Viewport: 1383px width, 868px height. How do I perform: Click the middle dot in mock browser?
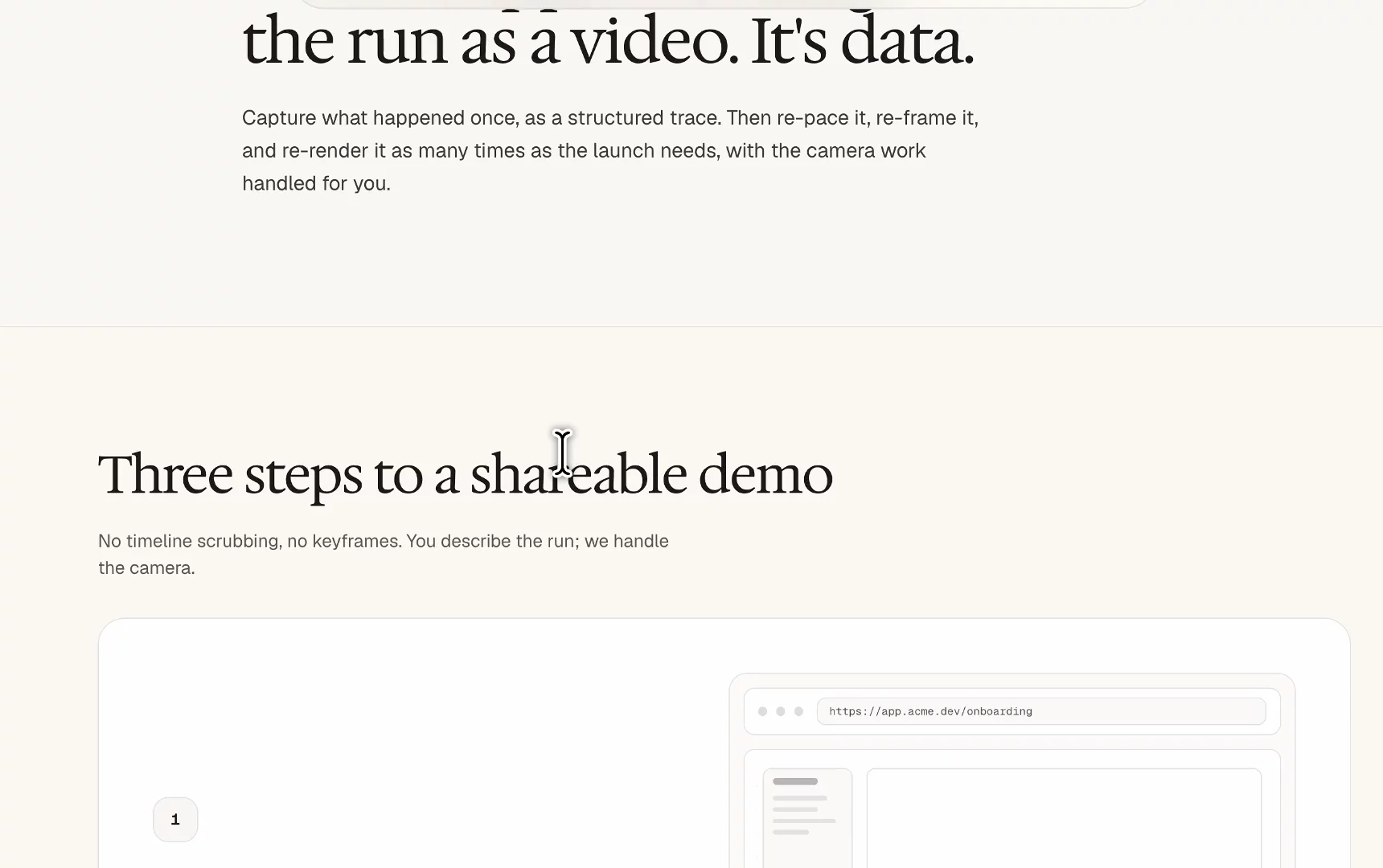[x=780, y=711]
